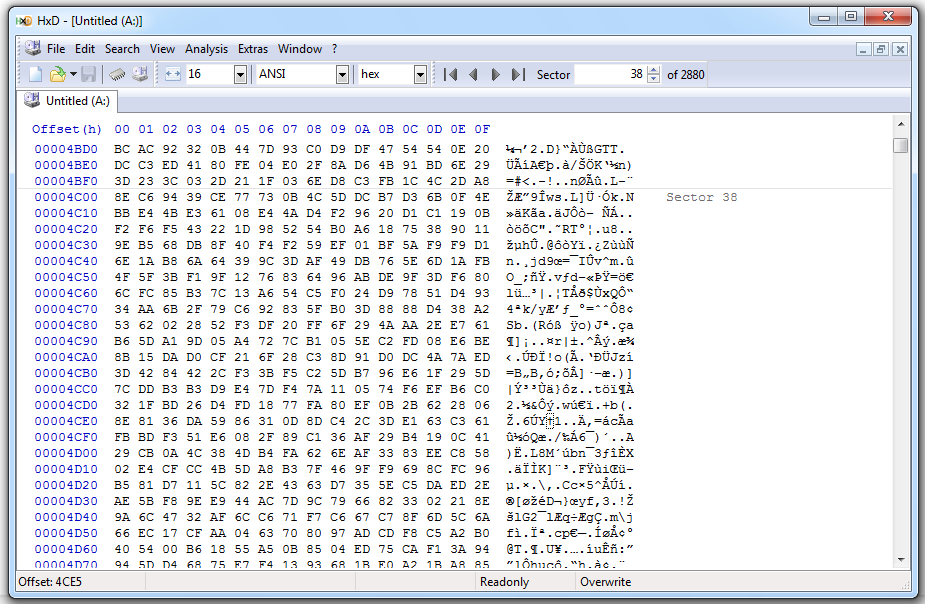Image resolution: width=925 pixels, height=604 pixels.
Task: Click the last byte 4E in row 00004C00
Action: click(482, 197)
